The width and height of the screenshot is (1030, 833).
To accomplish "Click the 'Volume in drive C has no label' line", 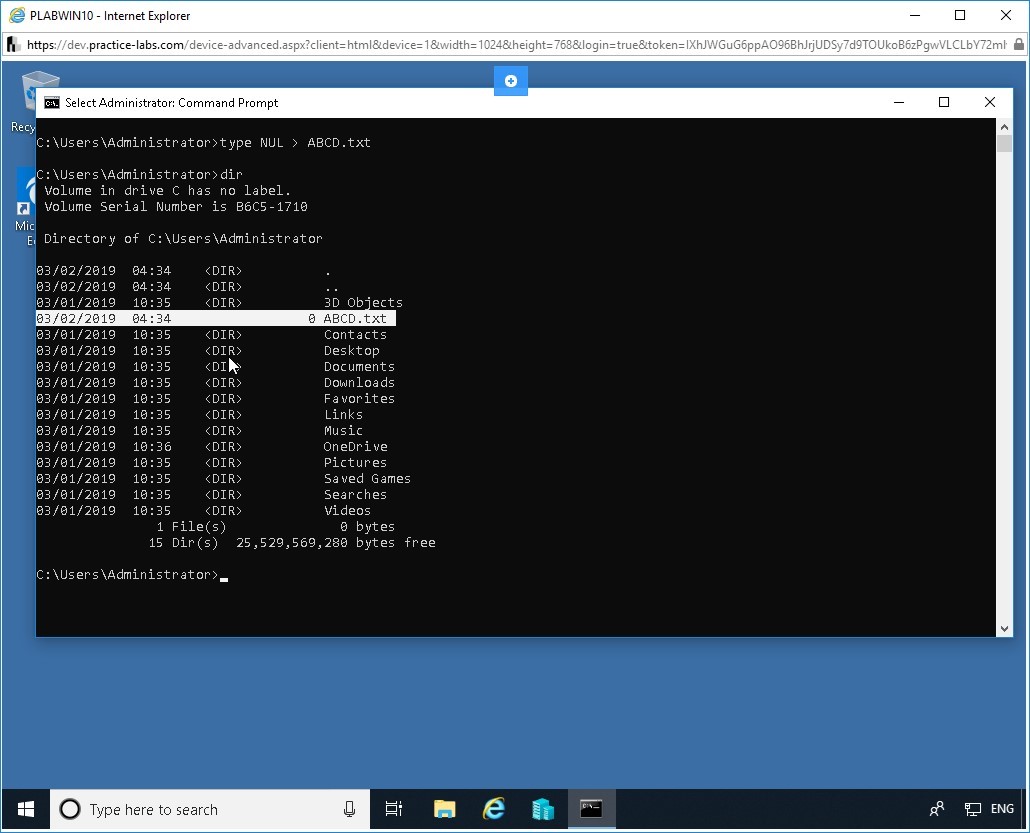I will point(168,191).
